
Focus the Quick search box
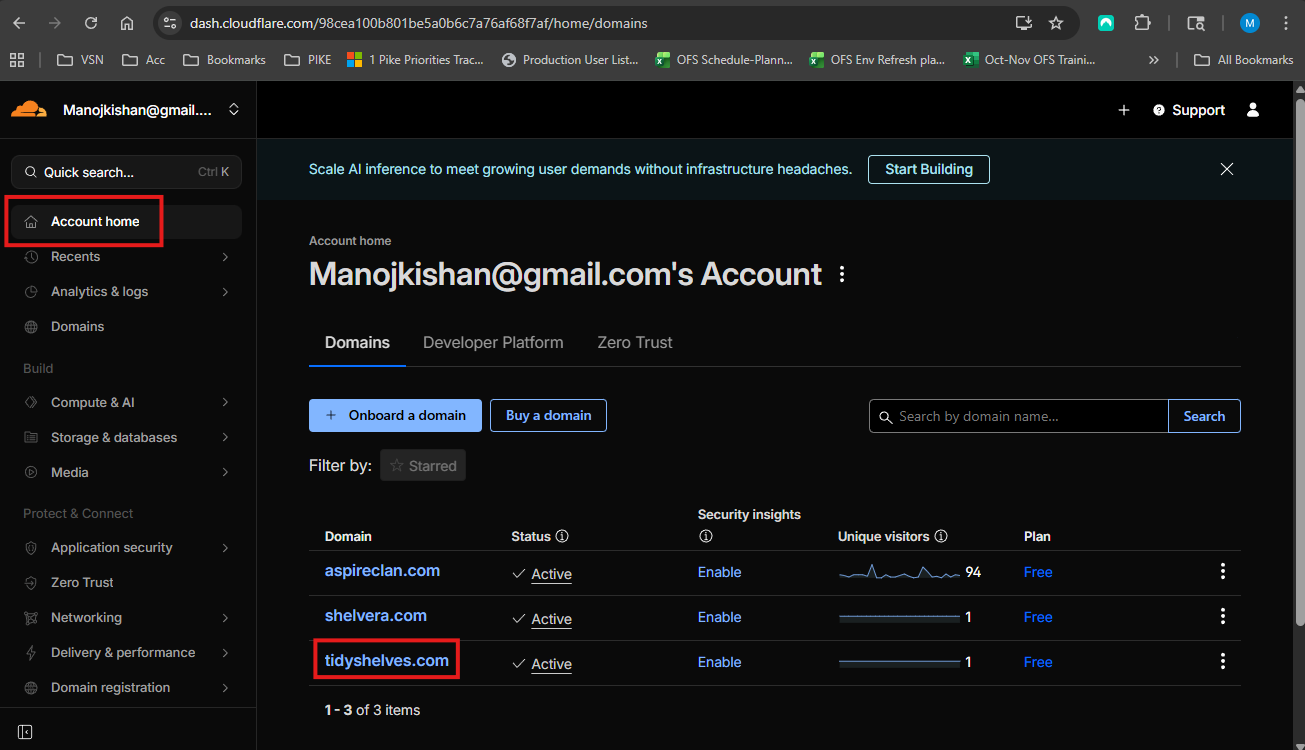coord(126,172)
